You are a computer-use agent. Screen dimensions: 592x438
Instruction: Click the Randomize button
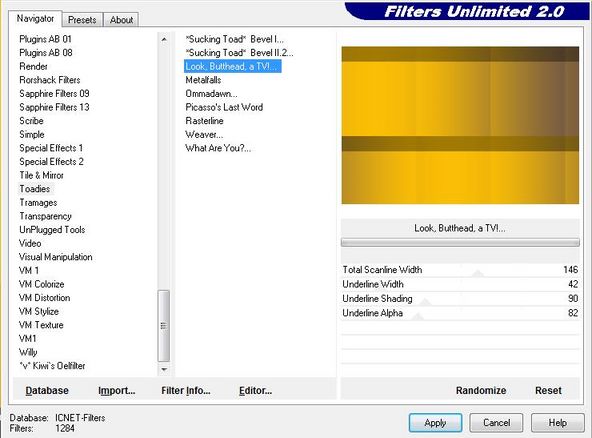481,390
